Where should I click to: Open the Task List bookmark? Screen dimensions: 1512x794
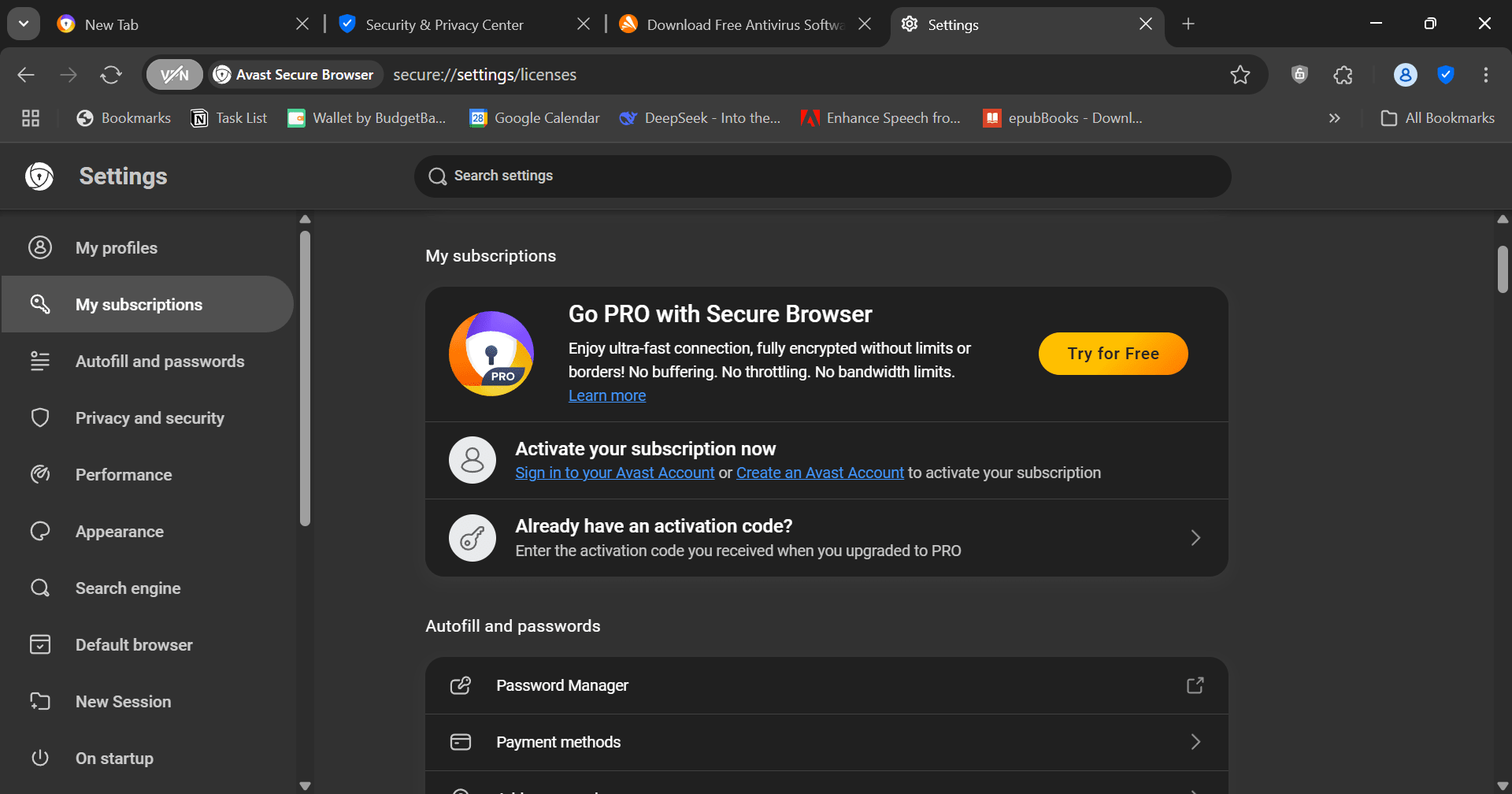click(229, 118)
